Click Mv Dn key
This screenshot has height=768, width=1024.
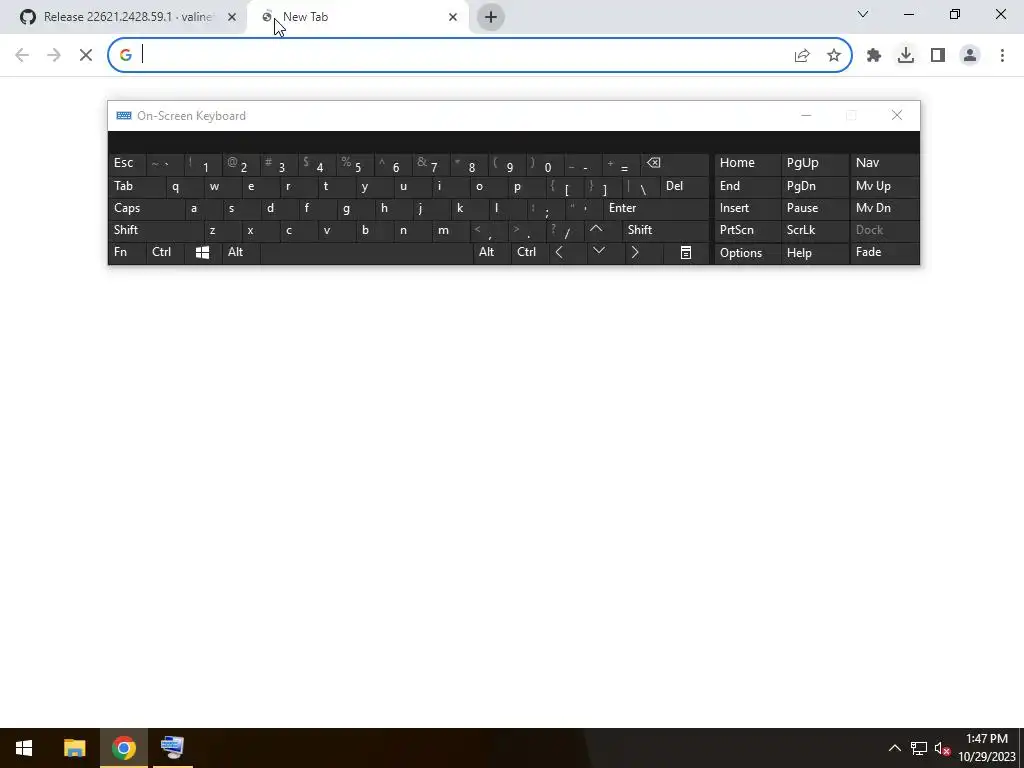tap(884, 208)
